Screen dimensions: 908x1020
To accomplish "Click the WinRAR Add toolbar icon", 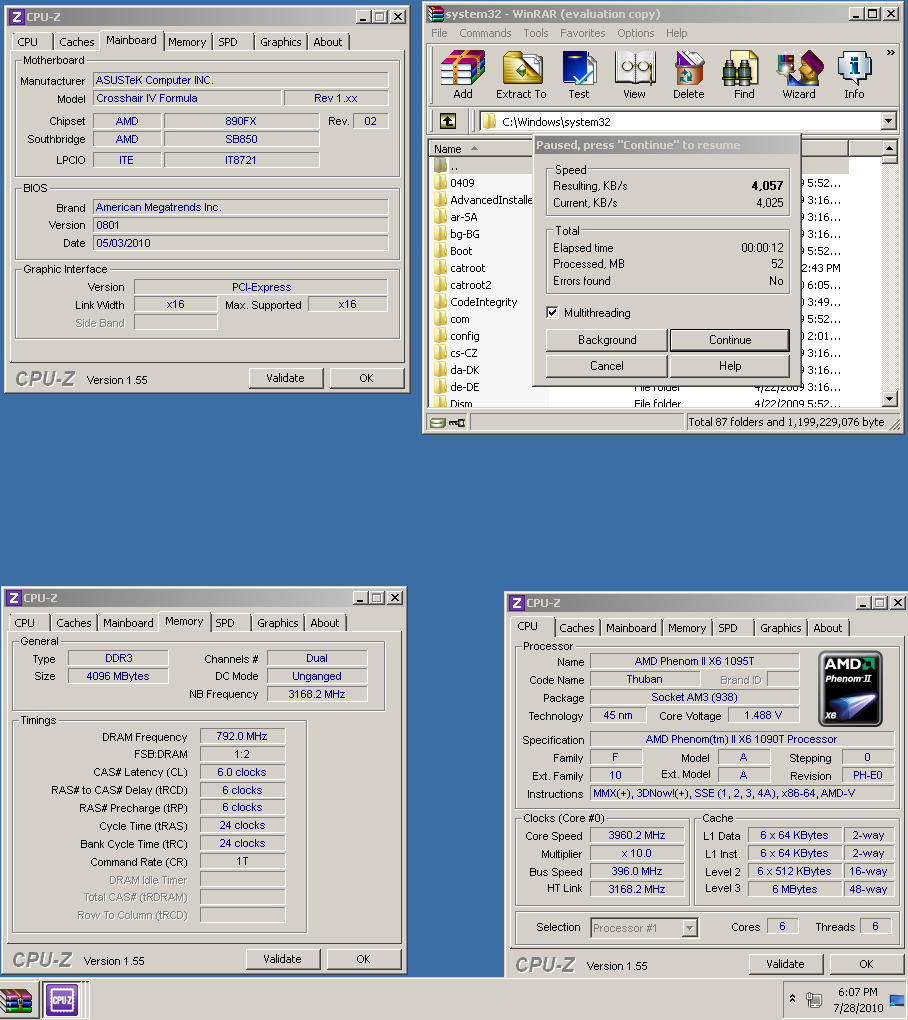I will pos(462,74).
